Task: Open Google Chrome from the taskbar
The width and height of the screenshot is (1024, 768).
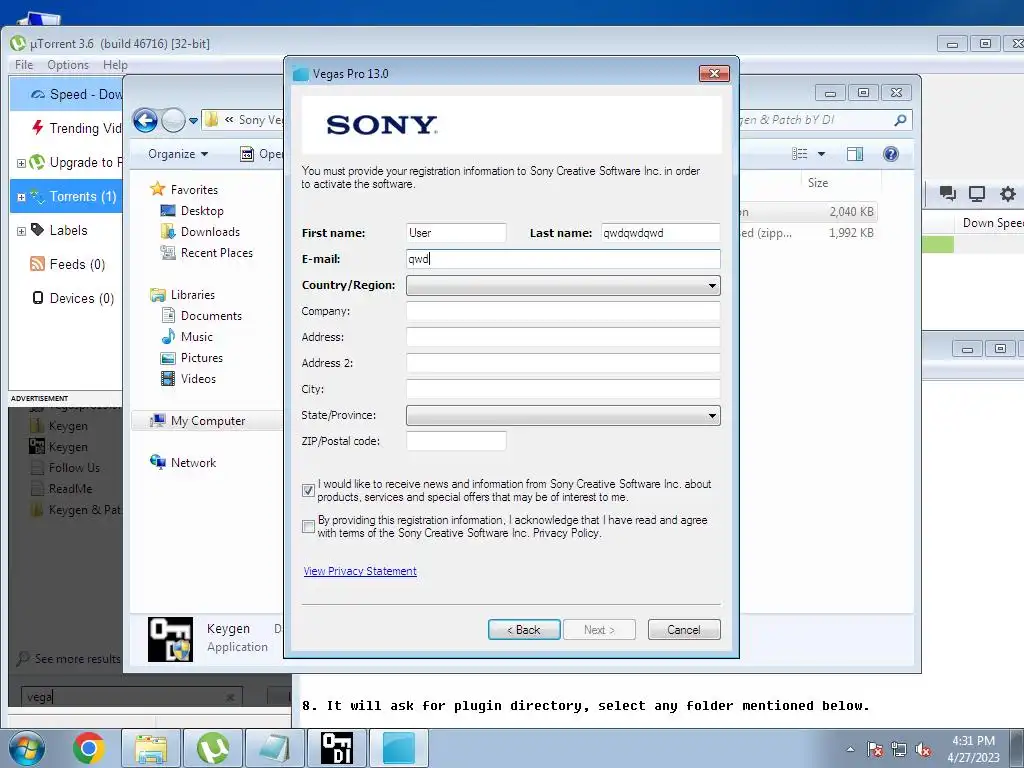Action: [89, 748]
